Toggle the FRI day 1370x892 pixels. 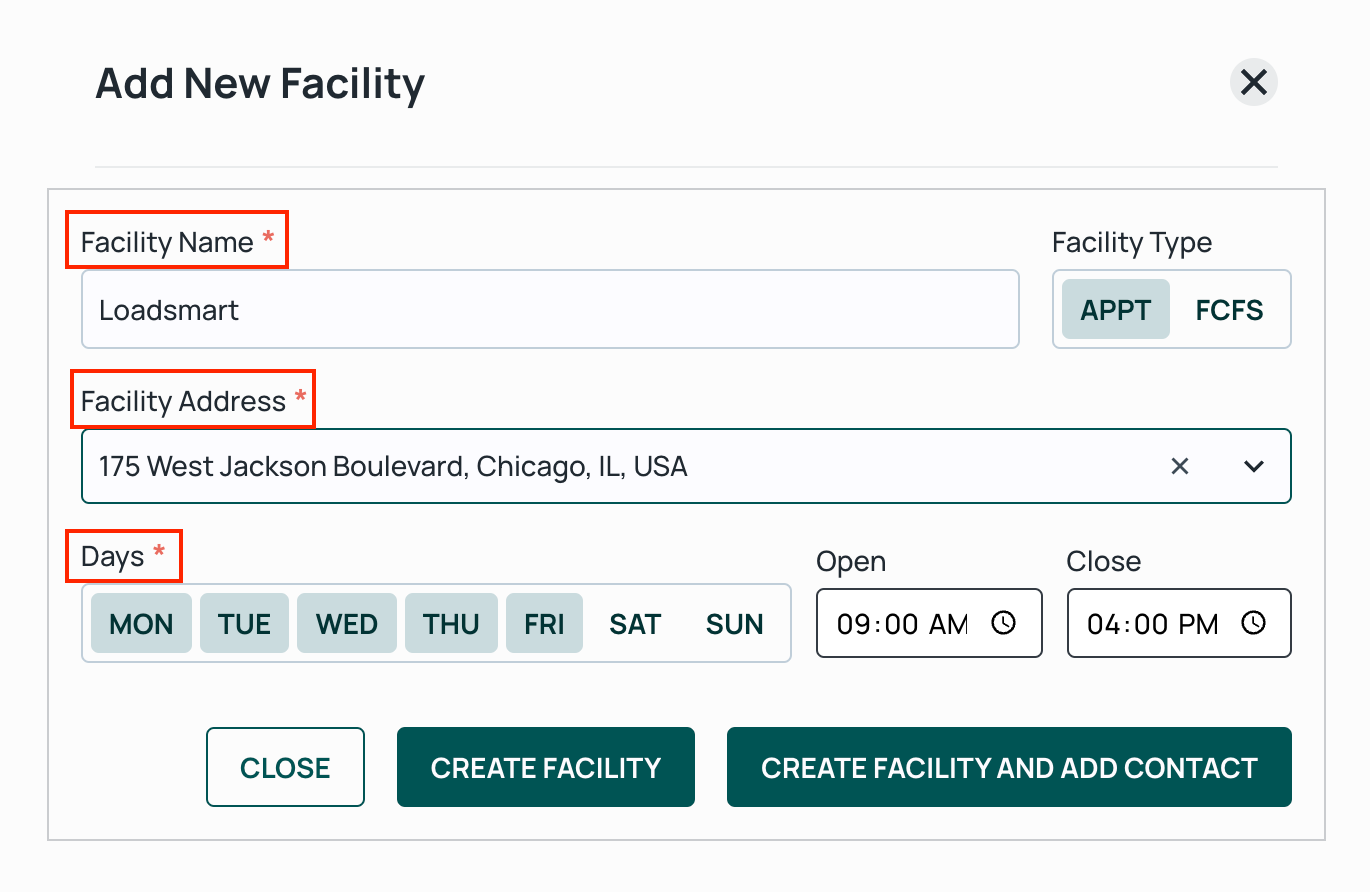pyautogui.click(x=544, y=624)
